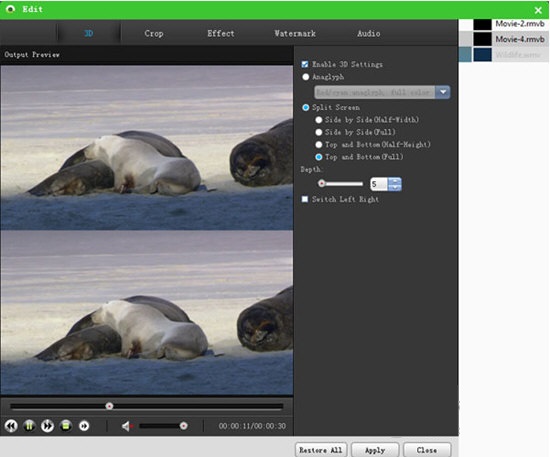Open the Watermark tab

[295, 34]
